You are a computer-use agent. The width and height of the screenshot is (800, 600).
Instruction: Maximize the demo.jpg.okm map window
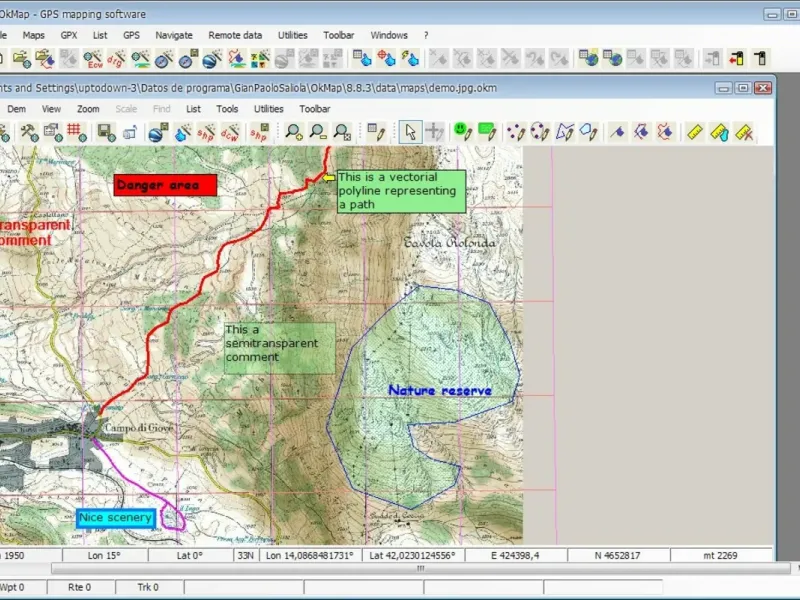[743, 88]
